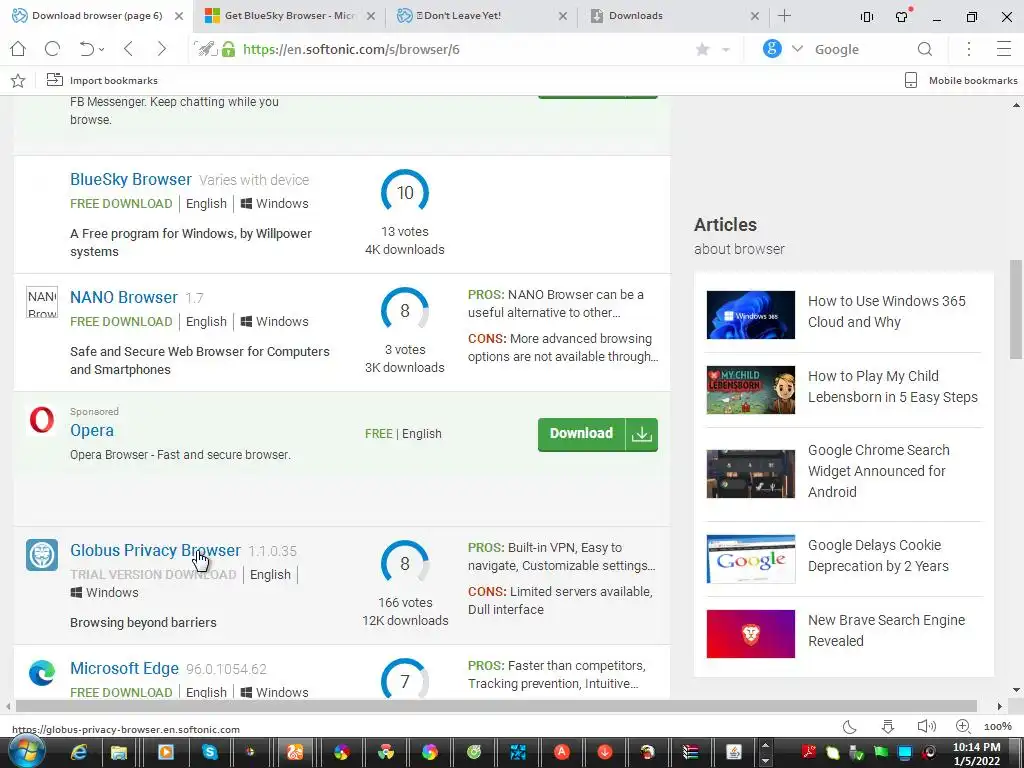Viewport: 1024px width, 768px height.
Task: Click the red Opera logo
Action: point(42,420)
